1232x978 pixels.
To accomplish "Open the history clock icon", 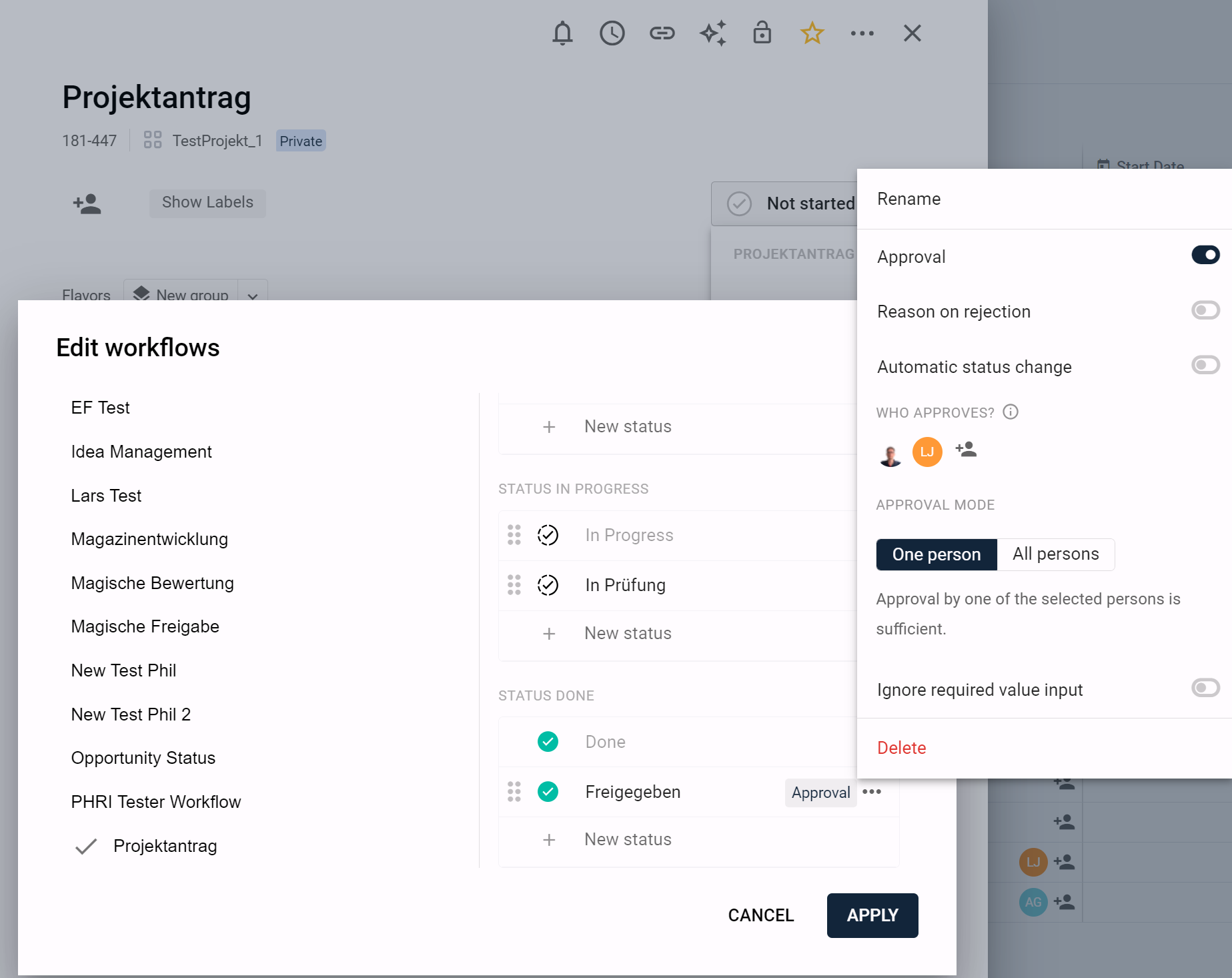I will pos(612,33).
